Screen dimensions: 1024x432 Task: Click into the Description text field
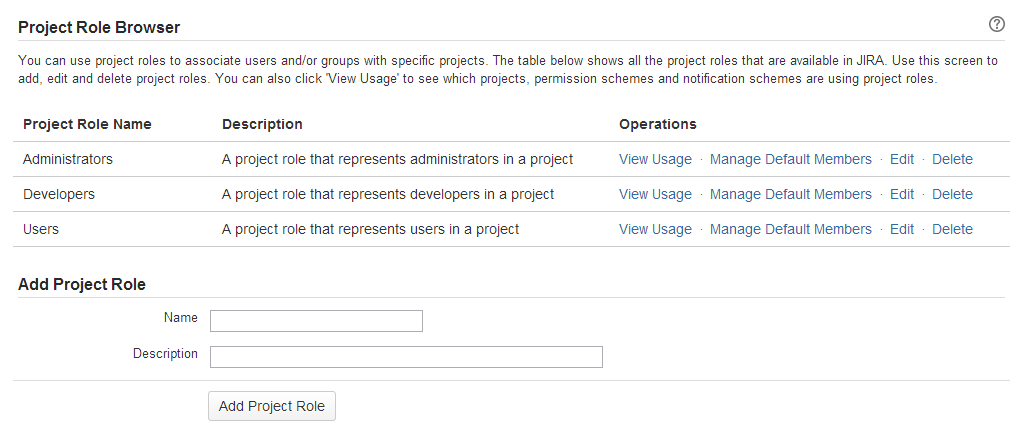click(x=406, y=357)
